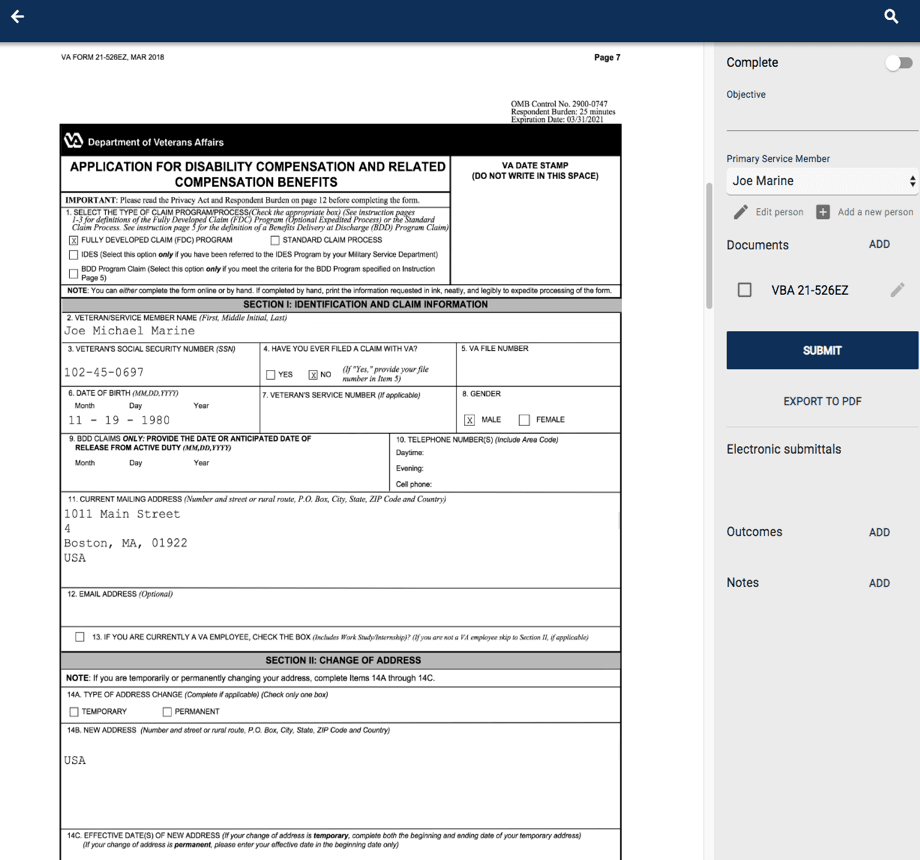Toggle the Complete switch
The width and height of the screenshot is (920, 860).
pyautogui.click(x=898, y=63)
